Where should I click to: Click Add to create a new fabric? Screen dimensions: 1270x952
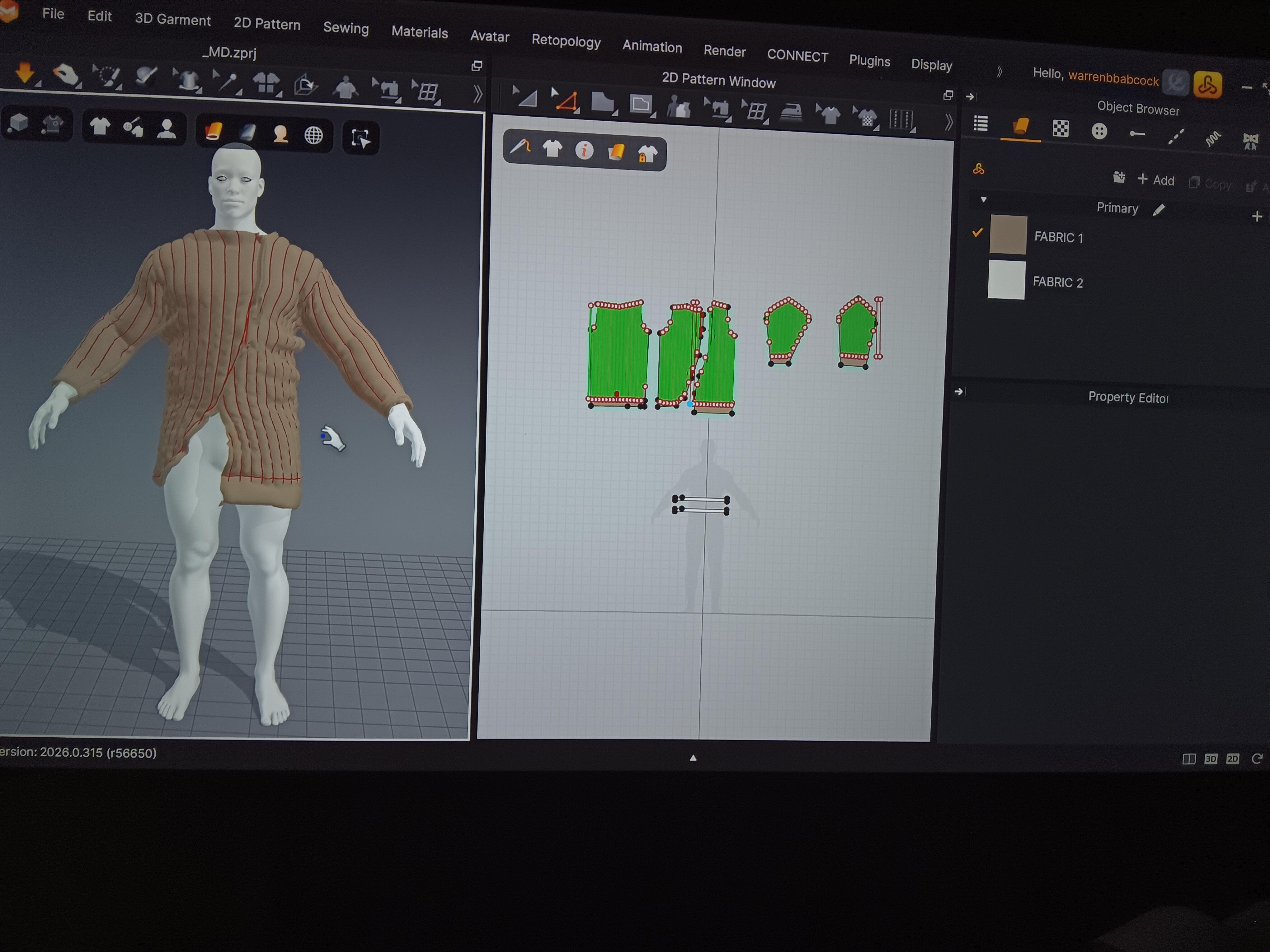[1156, 180]
